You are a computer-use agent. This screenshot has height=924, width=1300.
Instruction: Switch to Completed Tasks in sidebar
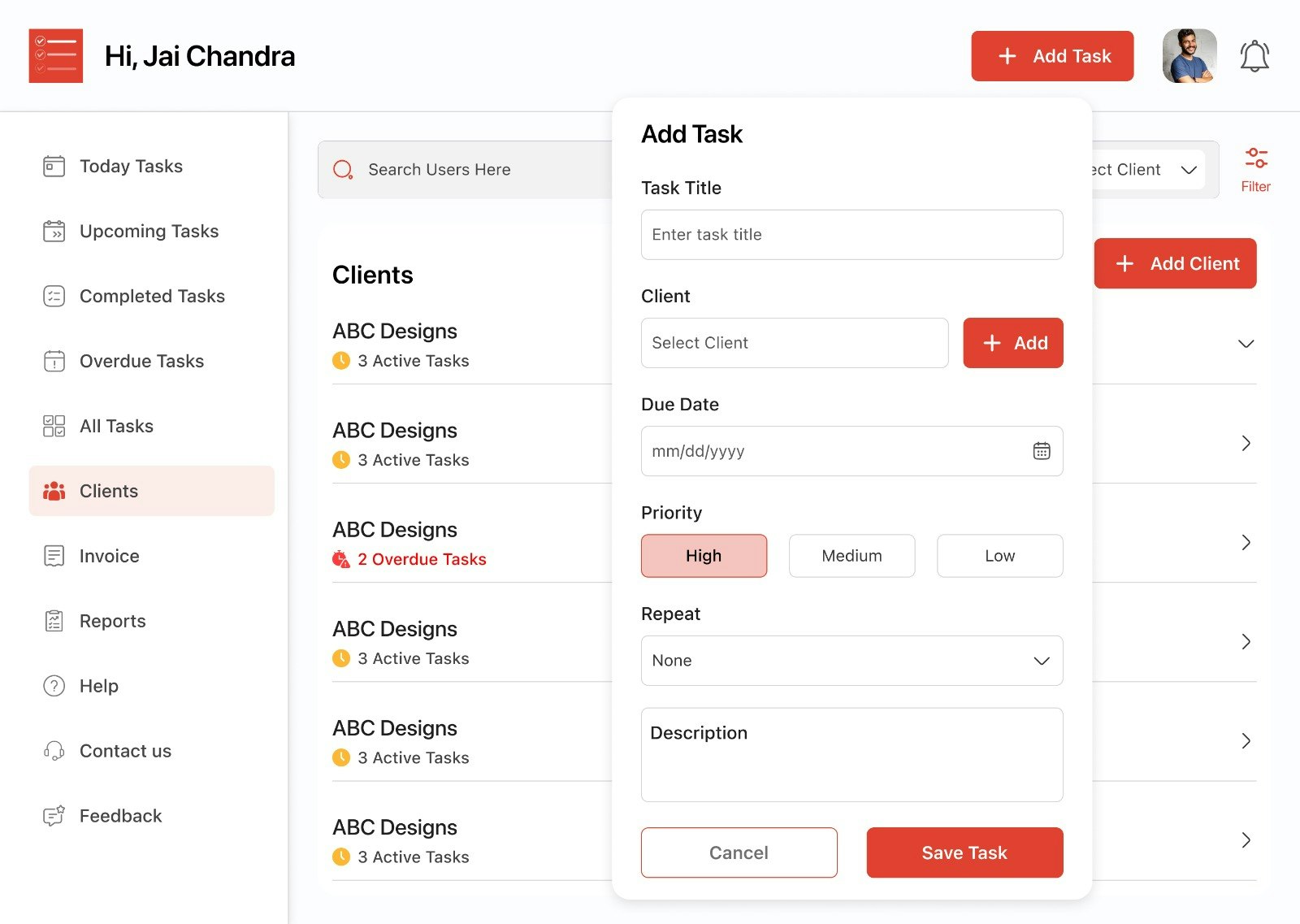pyautogui.click(x=151, y=296)
